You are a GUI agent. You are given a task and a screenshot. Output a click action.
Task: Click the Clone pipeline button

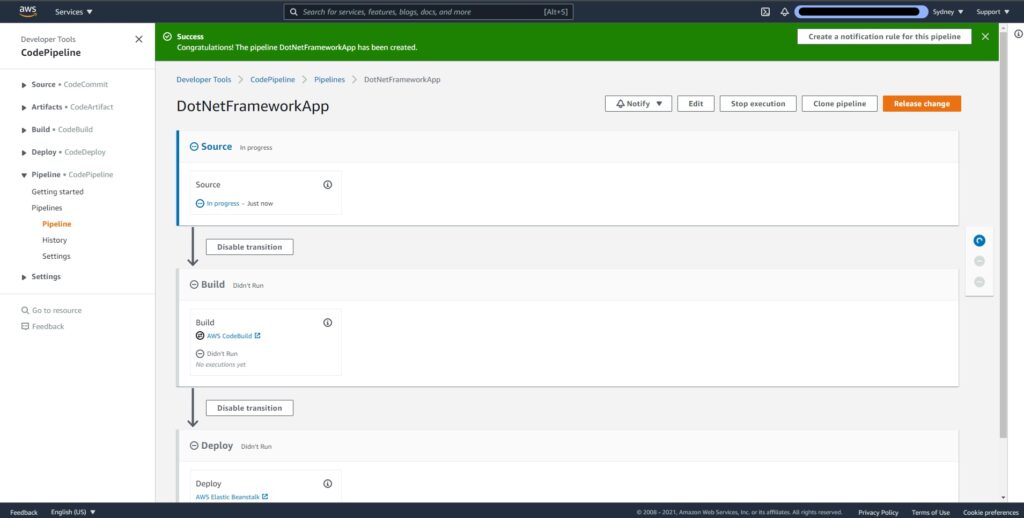839,104
